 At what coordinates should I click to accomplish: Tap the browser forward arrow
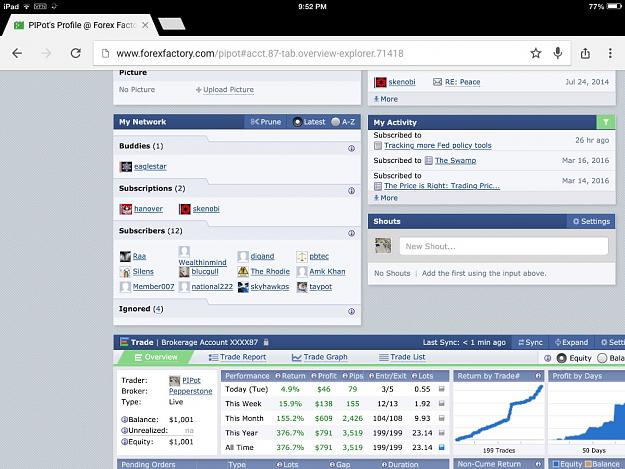(x=46, y=53)
